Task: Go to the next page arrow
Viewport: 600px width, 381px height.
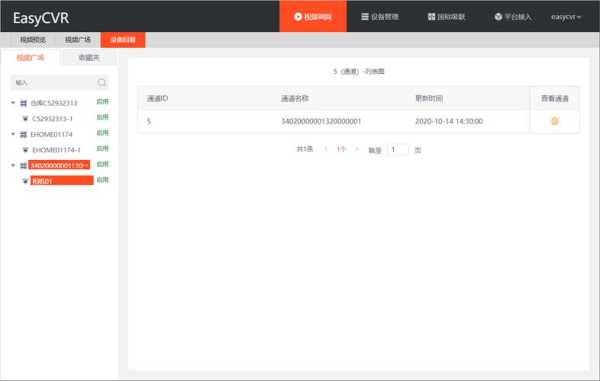Action: click(x=357, y=149)
